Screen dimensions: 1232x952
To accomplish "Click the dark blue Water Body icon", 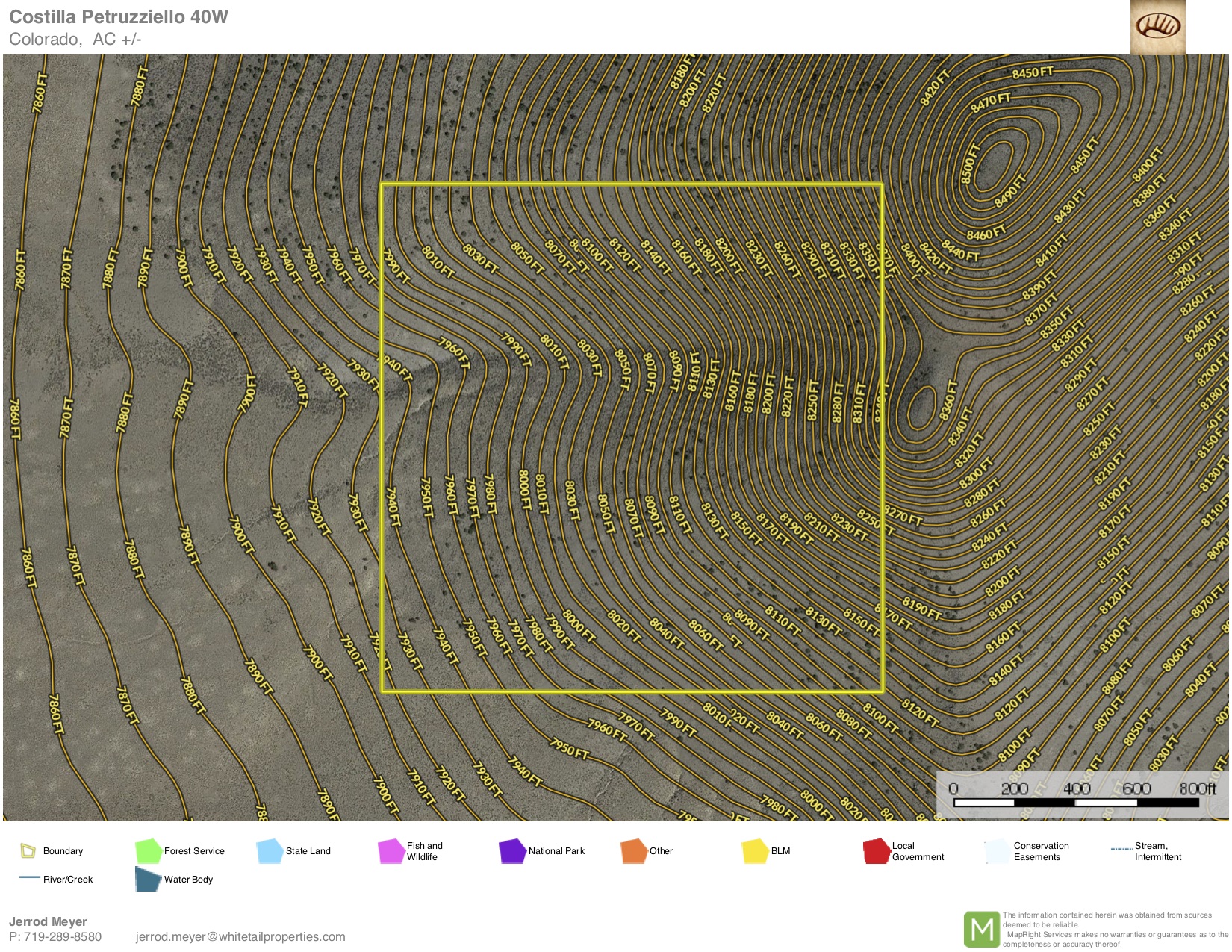I will tap(148, 879).
